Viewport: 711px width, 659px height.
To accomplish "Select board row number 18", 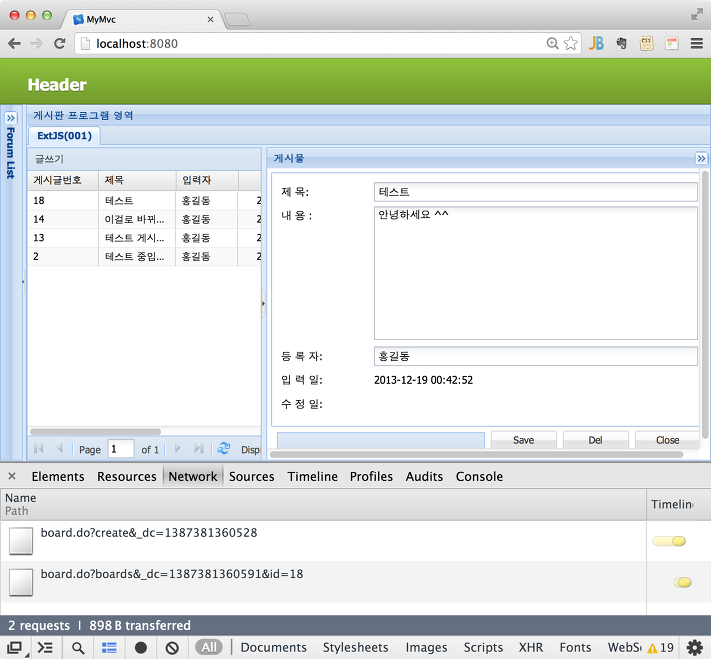I will click(144, 200).
